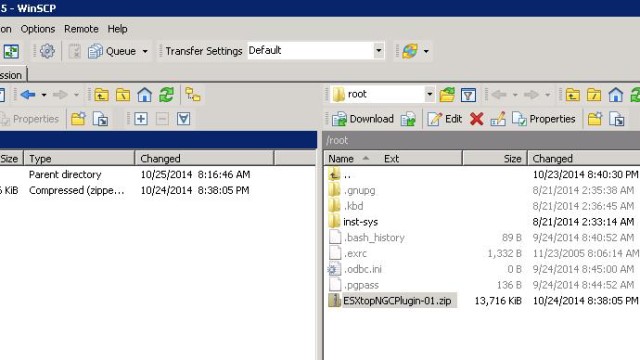Go to home directory in remote panel

(616, 95)
